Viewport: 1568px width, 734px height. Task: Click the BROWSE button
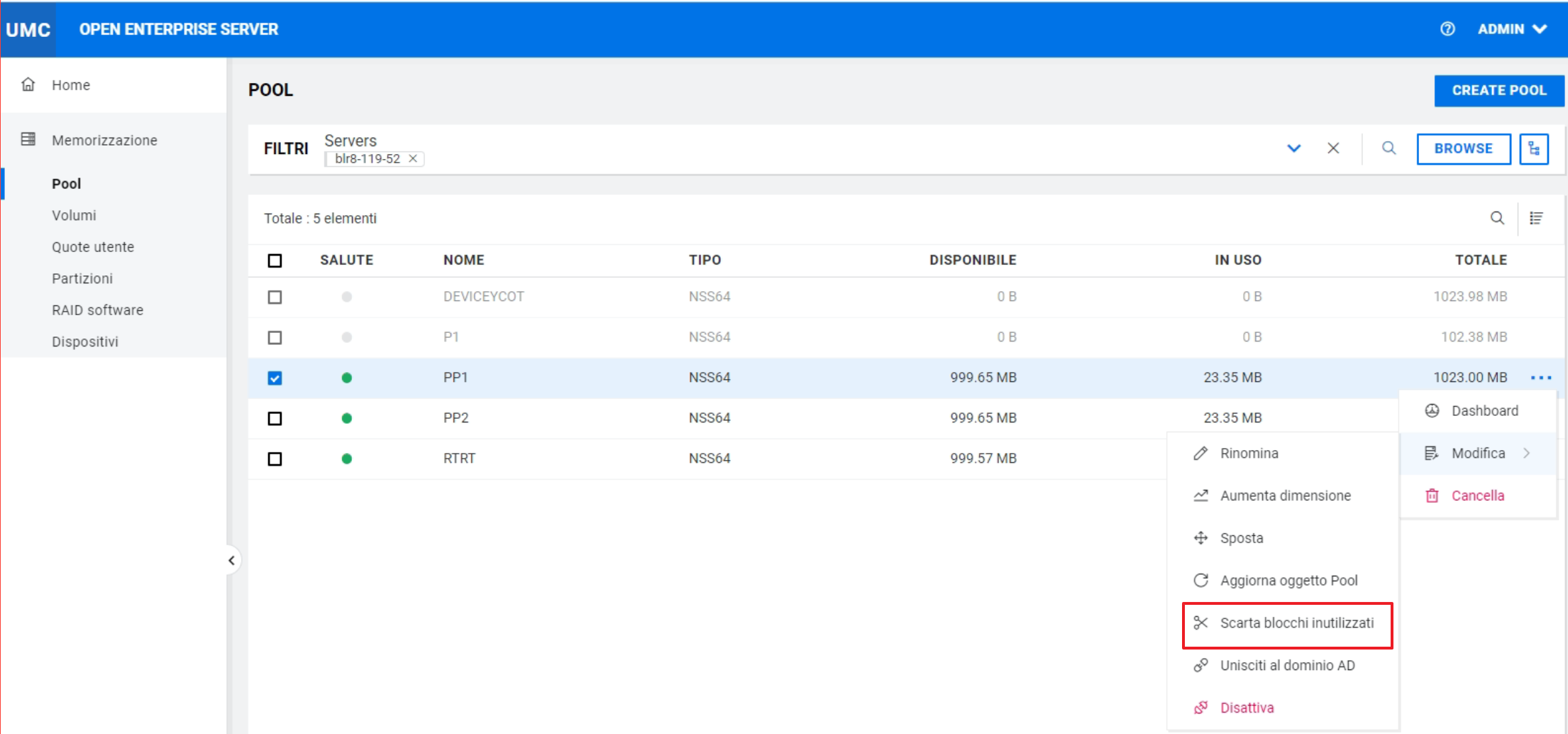tap(1463, 149)
